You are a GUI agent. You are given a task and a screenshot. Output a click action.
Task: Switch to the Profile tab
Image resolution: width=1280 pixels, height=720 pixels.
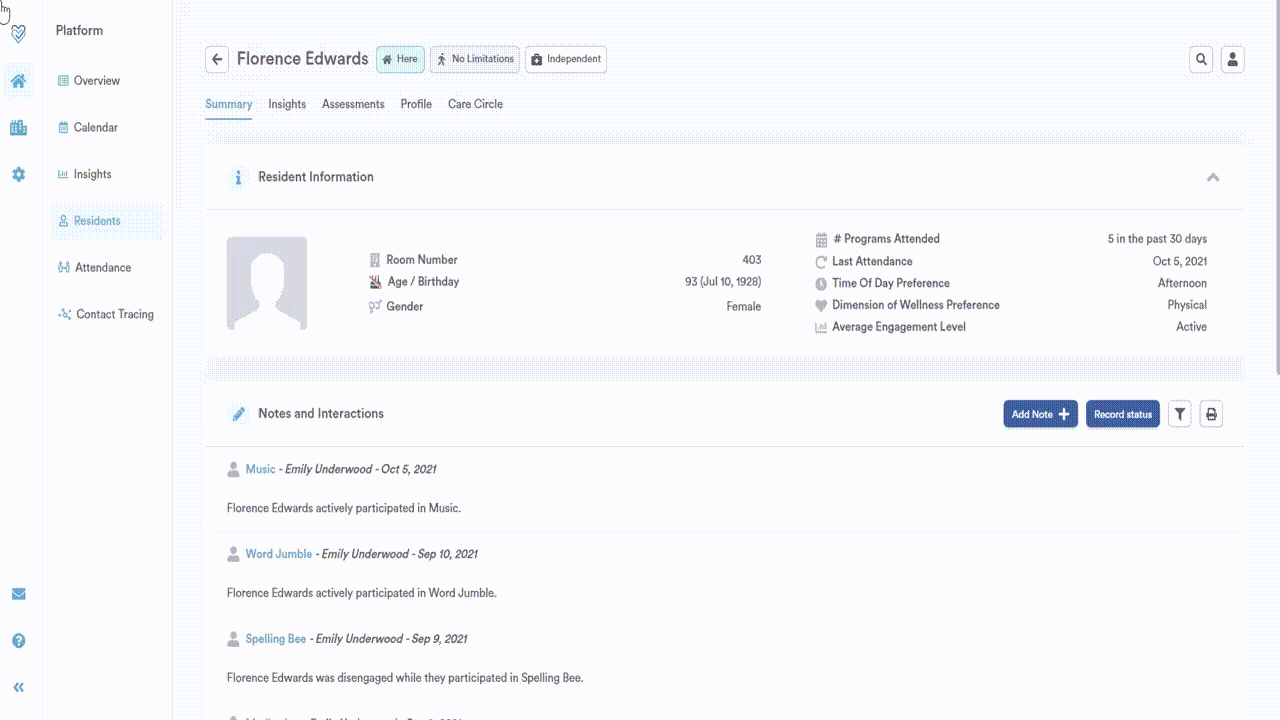pos(416,104)
